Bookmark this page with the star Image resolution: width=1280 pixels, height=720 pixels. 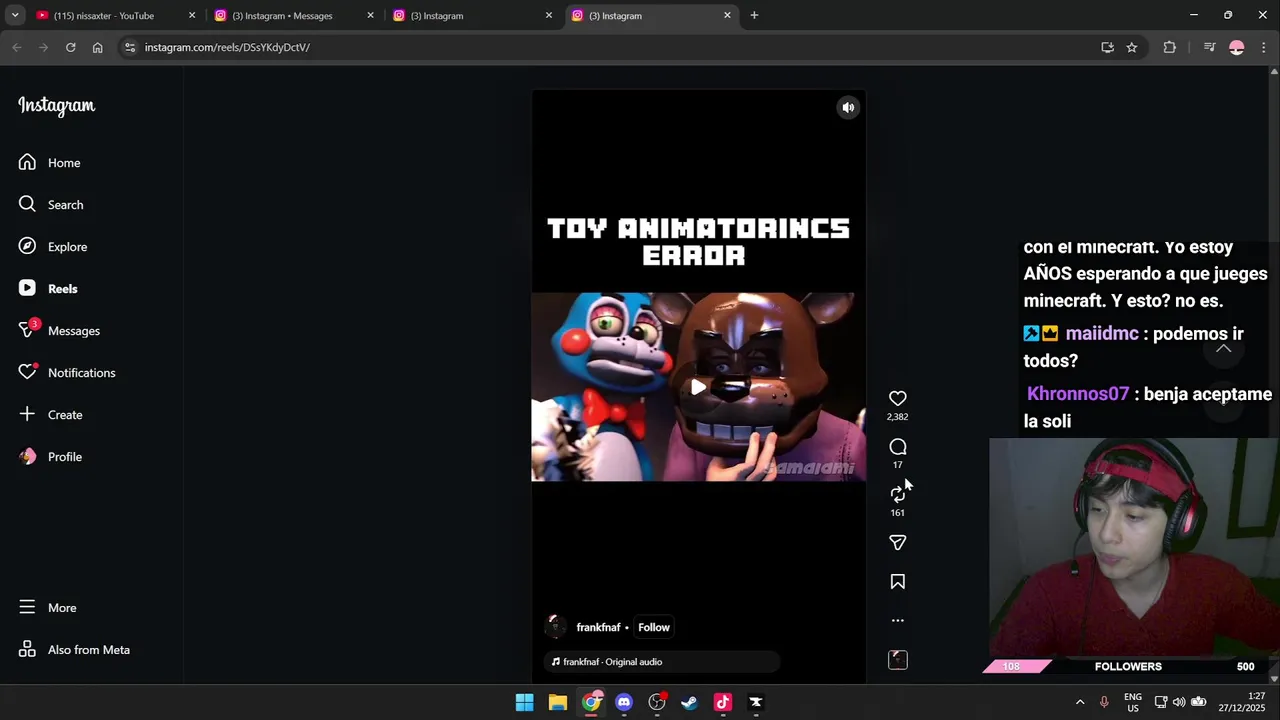[x=1132, y=47]
